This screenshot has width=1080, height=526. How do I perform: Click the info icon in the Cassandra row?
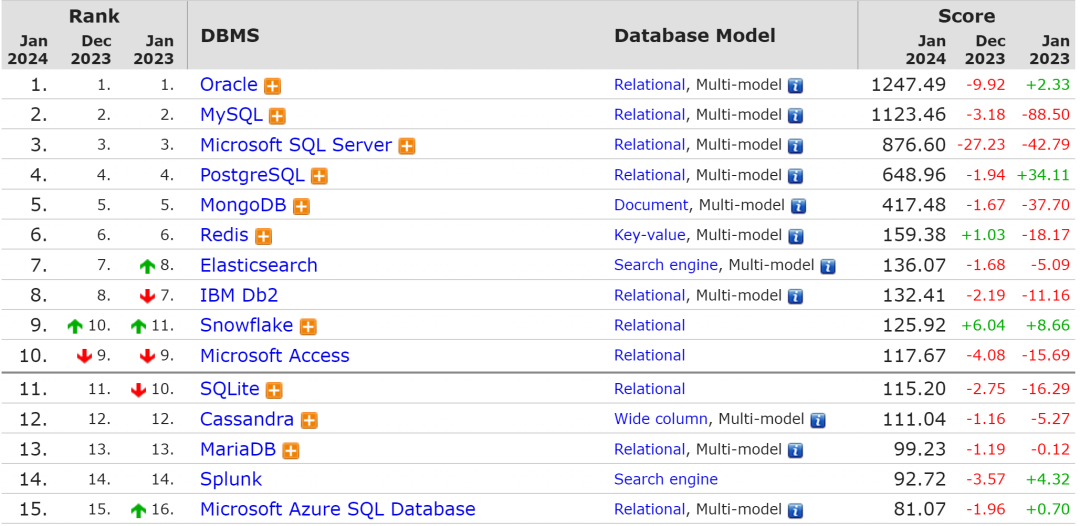818,420
